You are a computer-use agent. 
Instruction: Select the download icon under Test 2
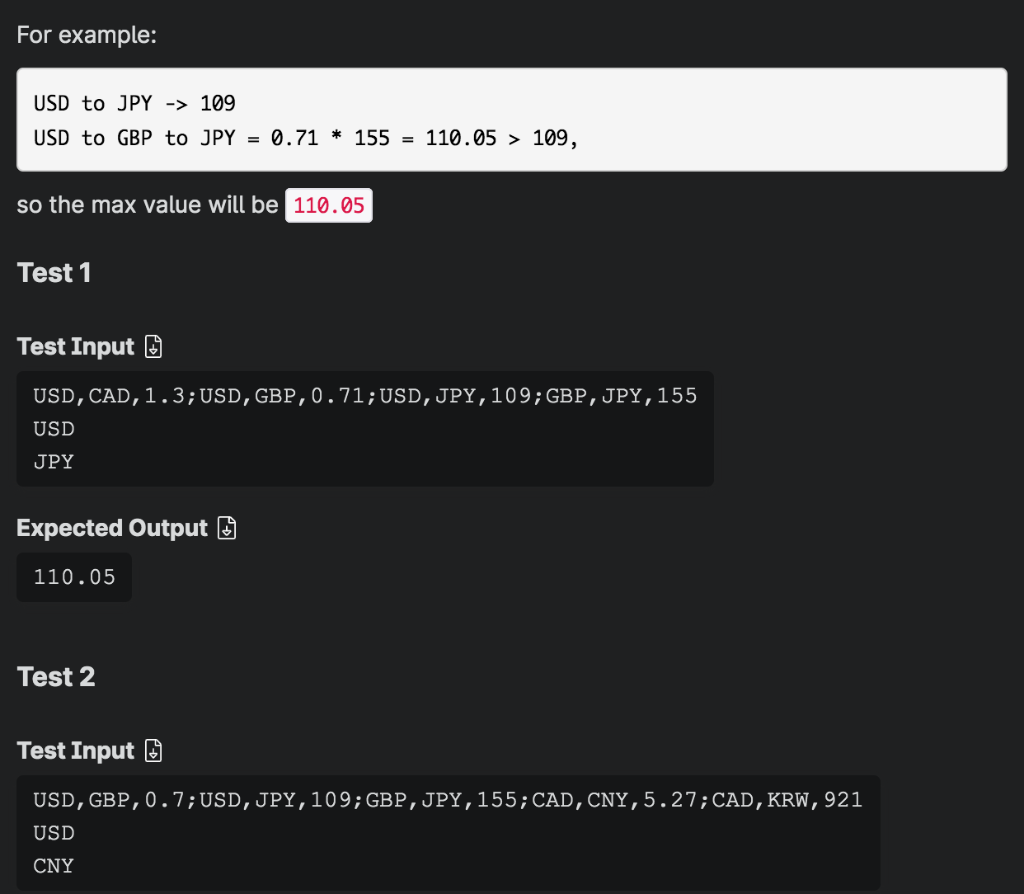pyautogui.click(x=151, y=751)
